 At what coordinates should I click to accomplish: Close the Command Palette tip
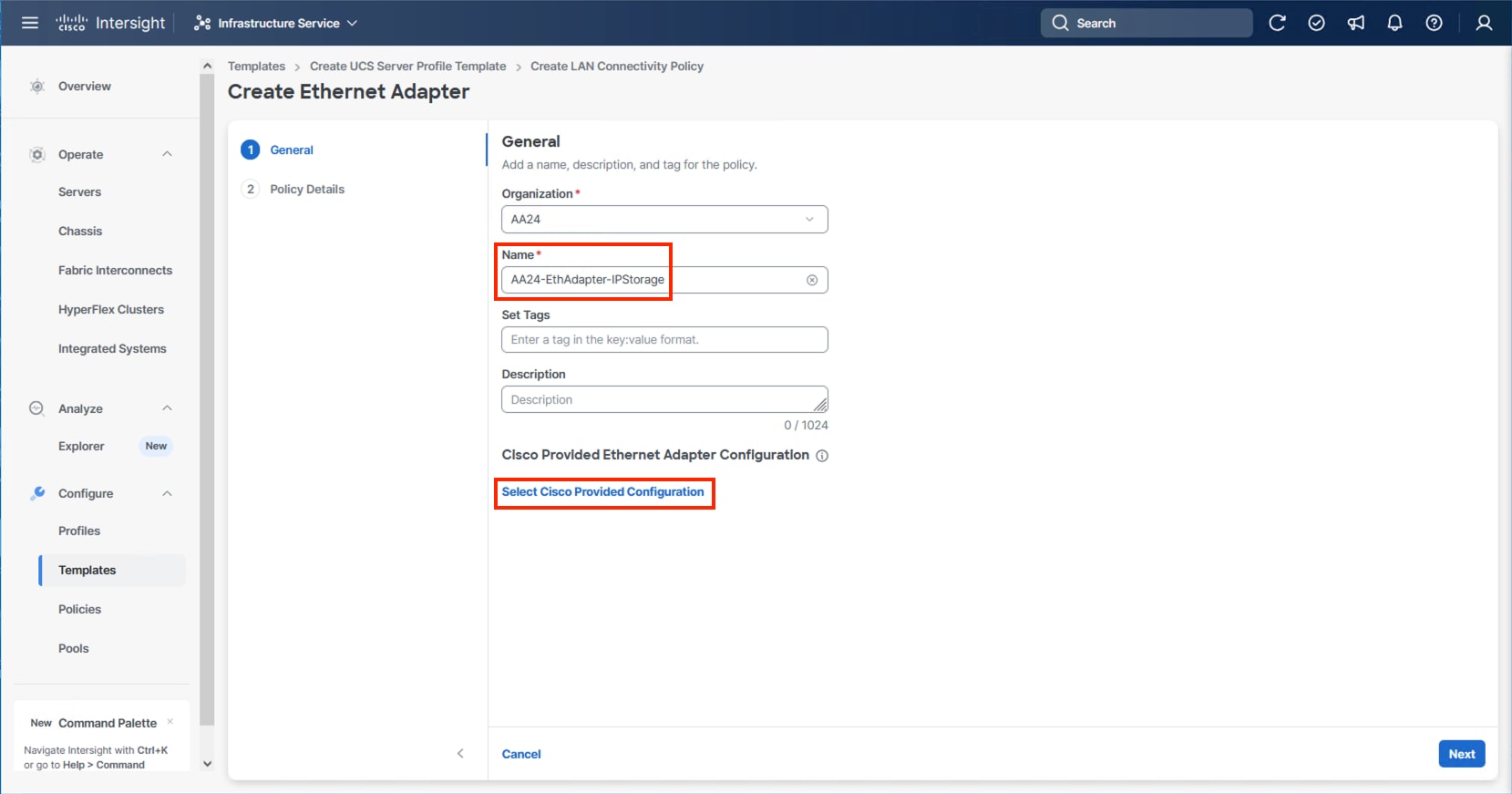coord(170,722)
